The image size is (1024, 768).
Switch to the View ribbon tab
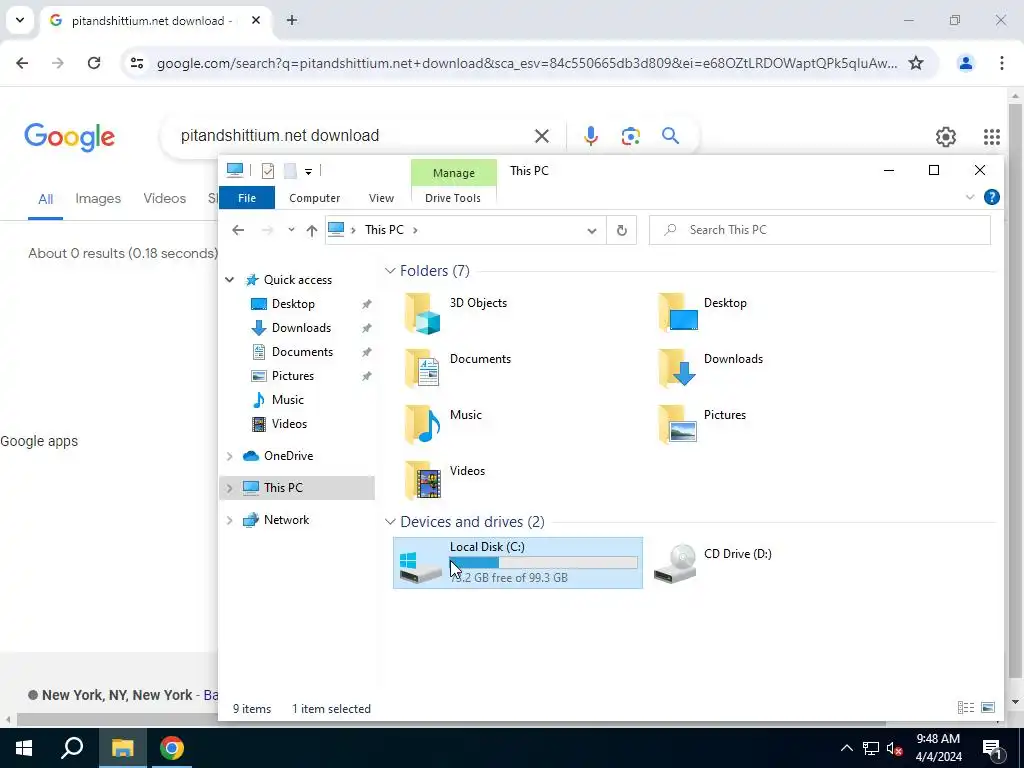(x=381, y=198)
